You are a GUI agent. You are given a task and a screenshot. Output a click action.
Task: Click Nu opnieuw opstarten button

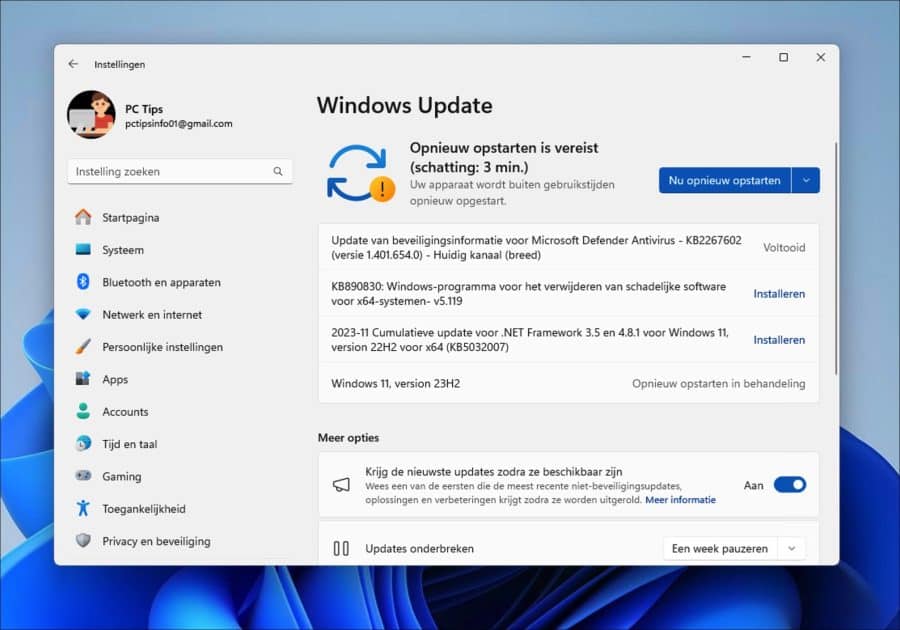(x=725, y=180)
